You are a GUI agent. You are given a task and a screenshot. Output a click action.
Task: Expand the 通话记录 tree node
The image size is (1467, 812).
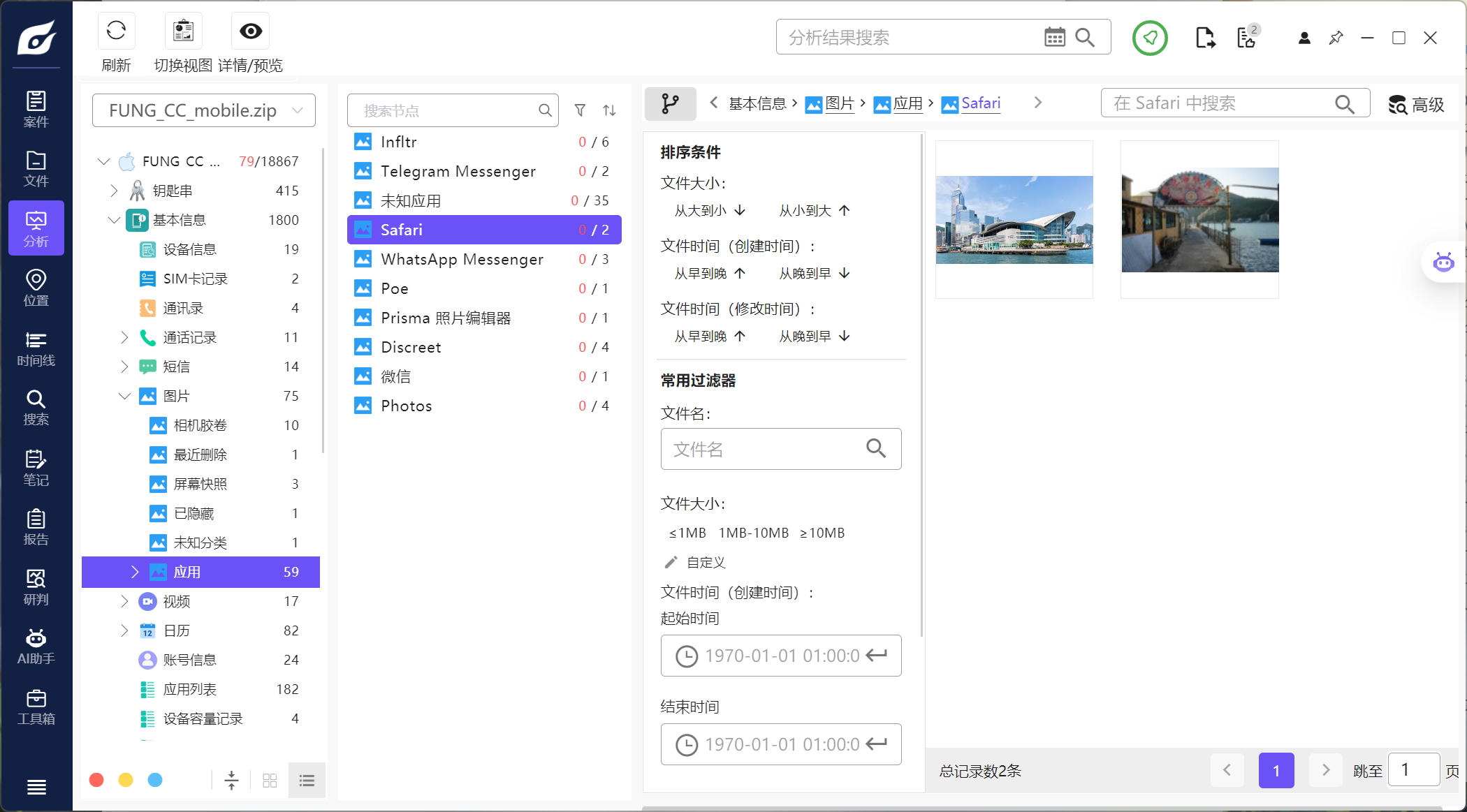pos(124,337)
